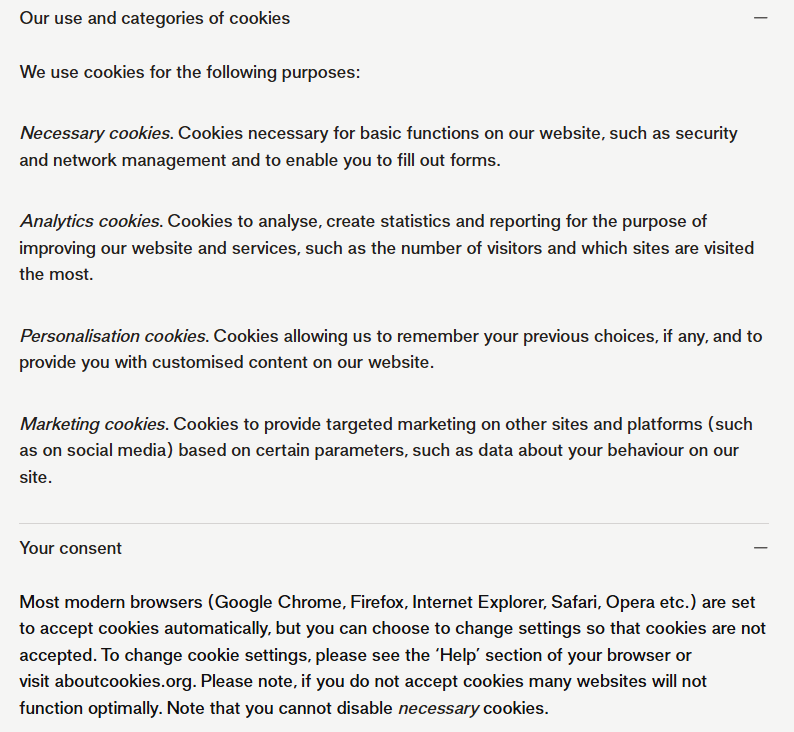Screen dimensions: 794x732
Task: Click the italic word 'necessary' in last paragraph
Action: tap(439, 709)
